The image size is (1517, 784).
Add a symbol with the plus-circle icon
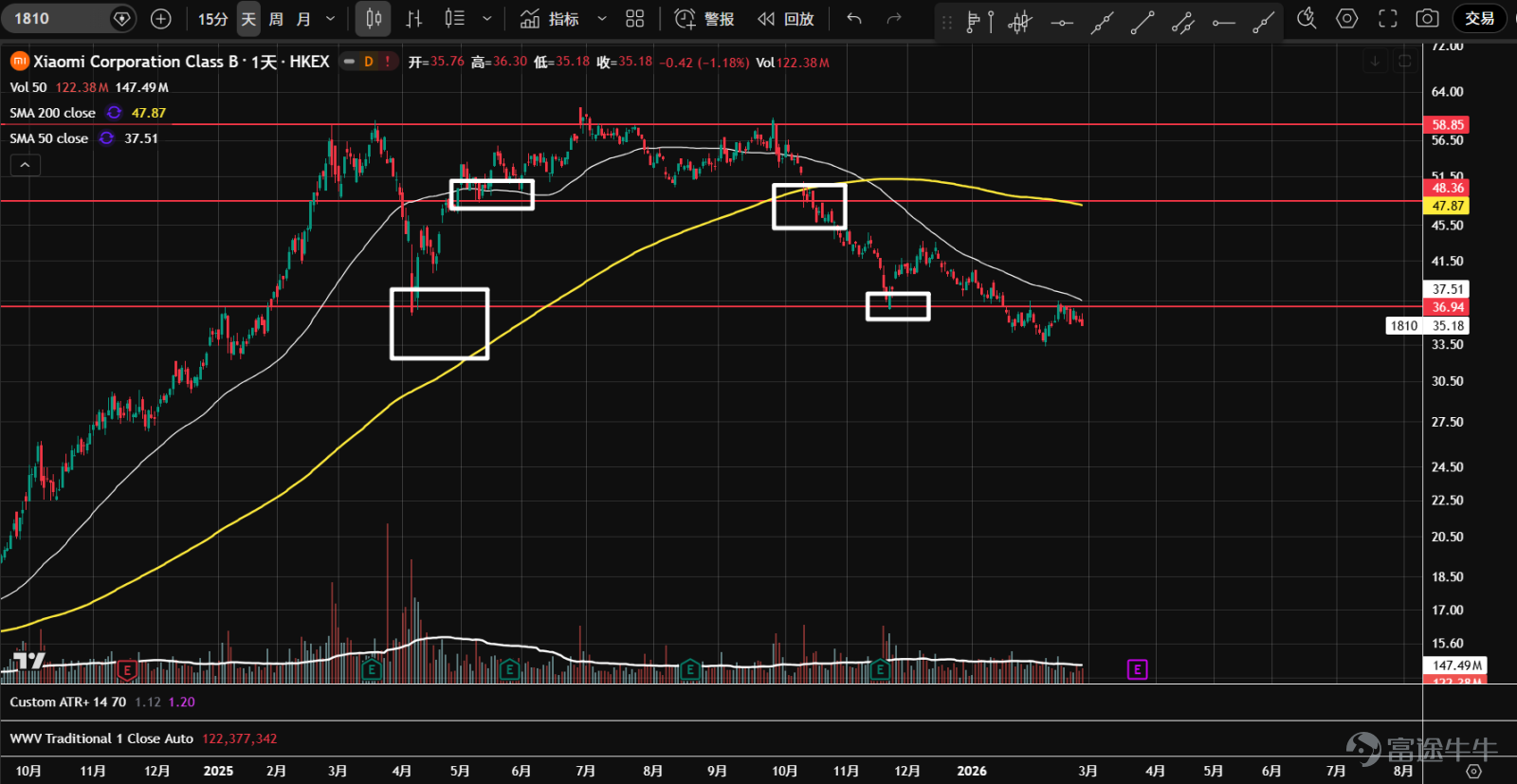[161, 18]
